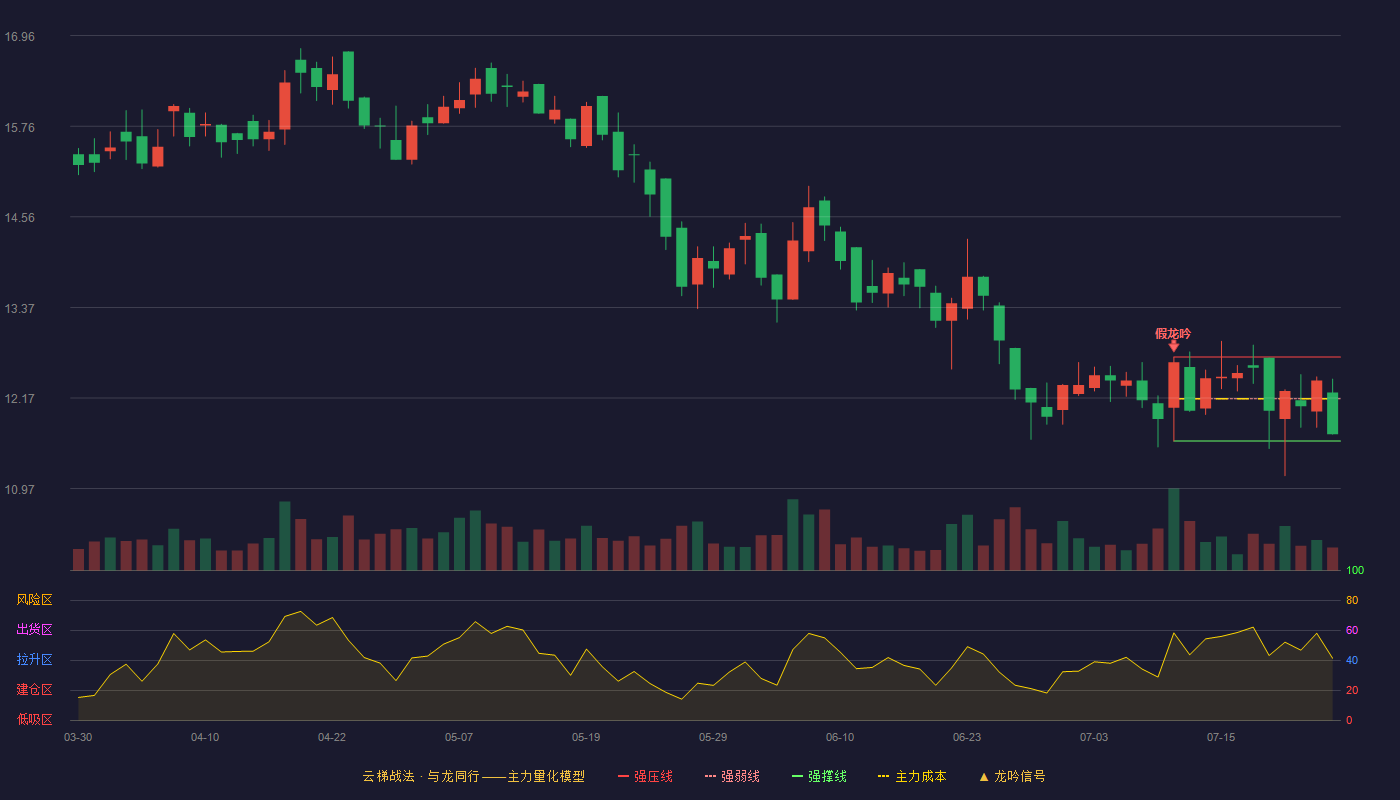
Task: Click the 04-10 date axis label
Action: click(x=205, y=737)
